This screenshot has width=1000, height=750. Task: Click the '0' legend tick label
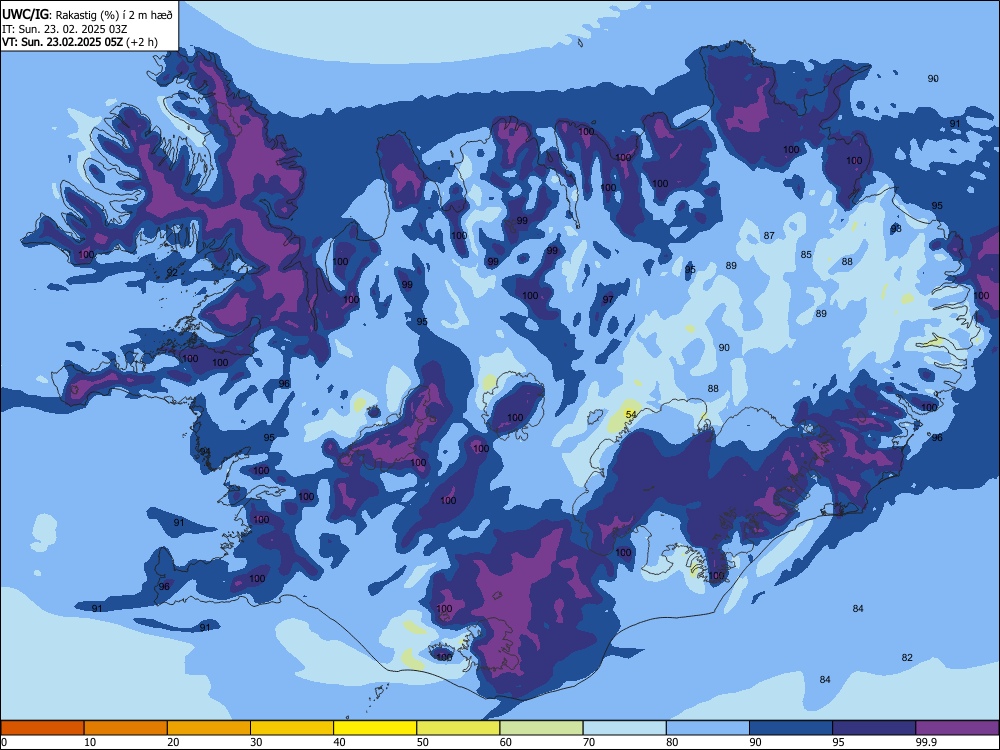click(4, 742)
